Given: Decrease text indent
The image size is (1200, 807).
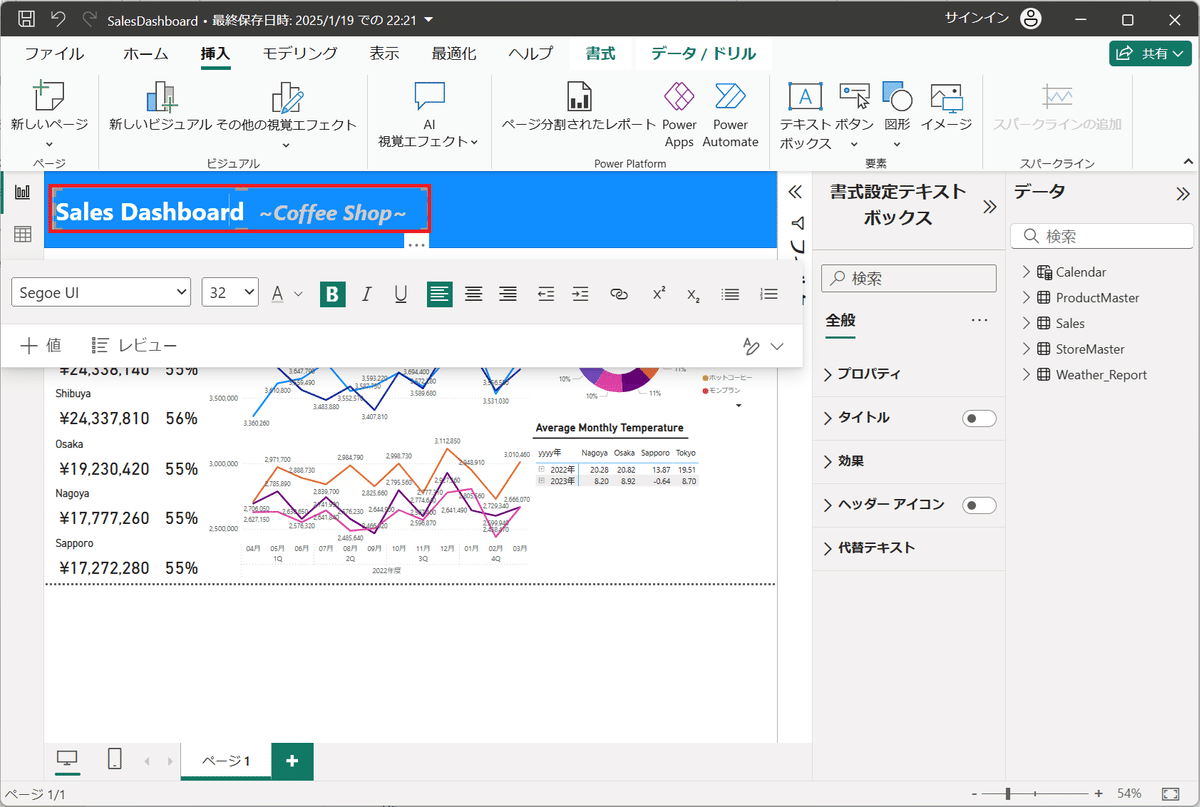Looking at the screenshot, I should (546, 293).
